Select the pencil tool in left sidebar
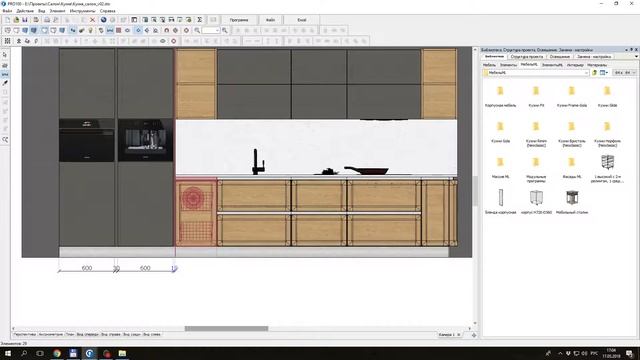The image size is (640, 360). (x=5, y=83)
